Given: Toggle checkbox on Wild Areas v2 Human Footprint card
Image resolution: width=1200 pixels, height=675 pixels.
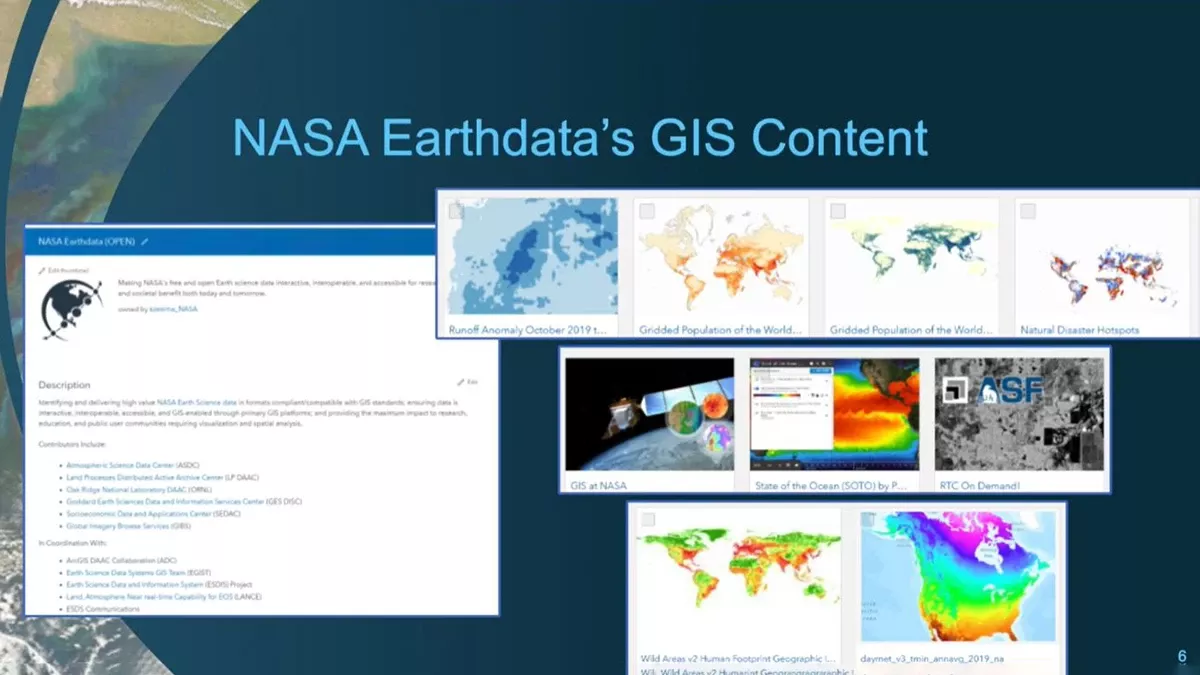Looking at the screenshot, I should [648, 520].
